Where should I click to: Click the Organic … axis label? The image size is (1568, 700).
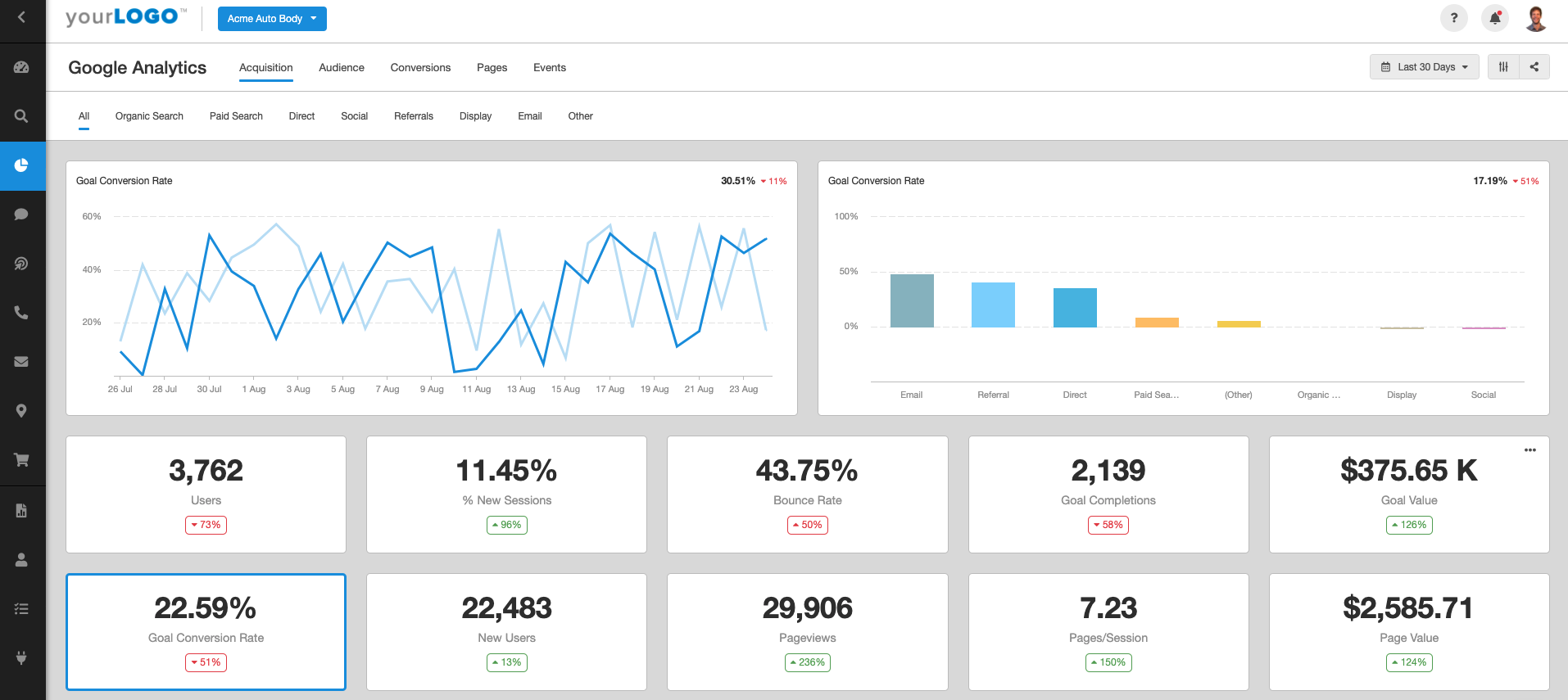1318,395
